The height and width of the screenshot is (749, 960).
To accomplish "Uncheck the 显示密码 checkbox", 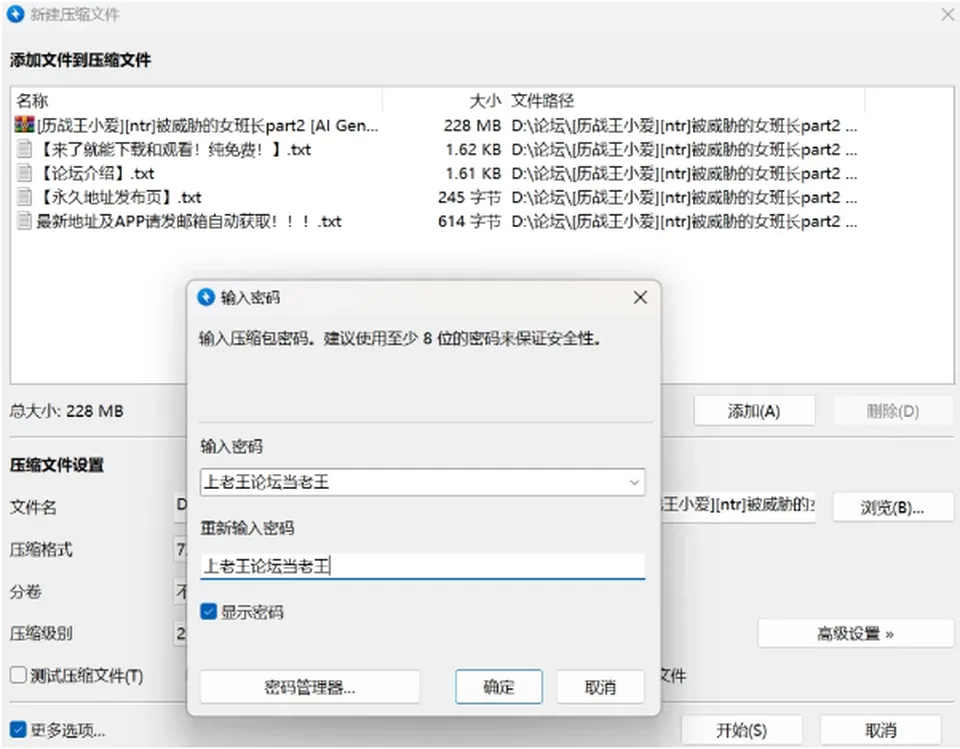I will point(208,612).
